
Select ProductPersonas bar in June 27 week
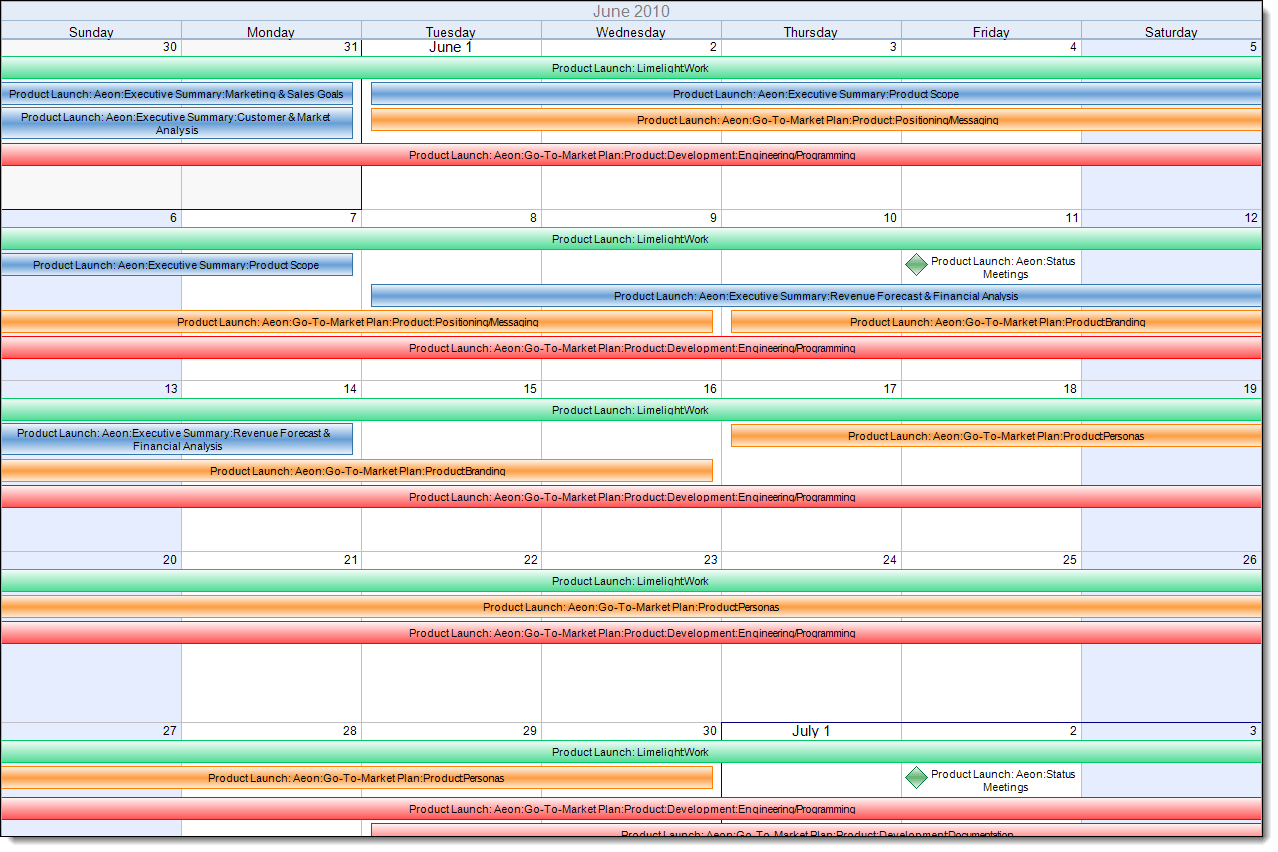click(357, 778)
